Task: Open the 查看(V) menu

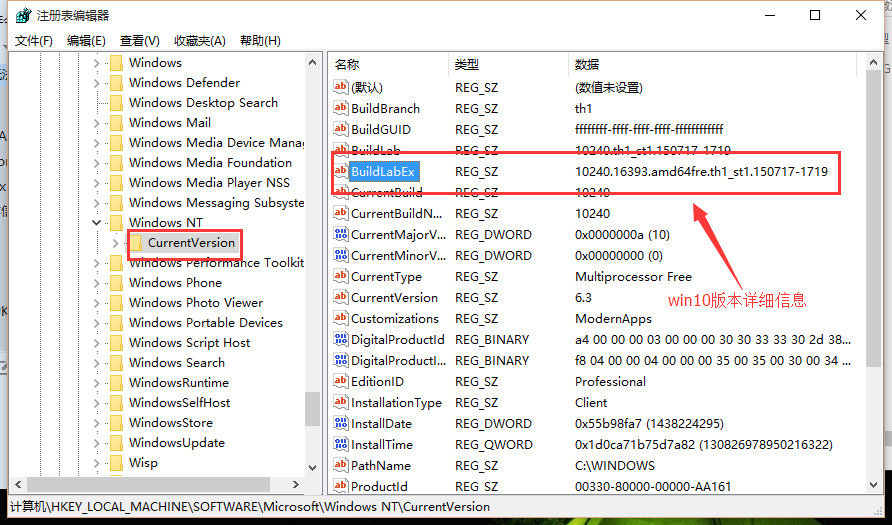Action: coord(139,40)
